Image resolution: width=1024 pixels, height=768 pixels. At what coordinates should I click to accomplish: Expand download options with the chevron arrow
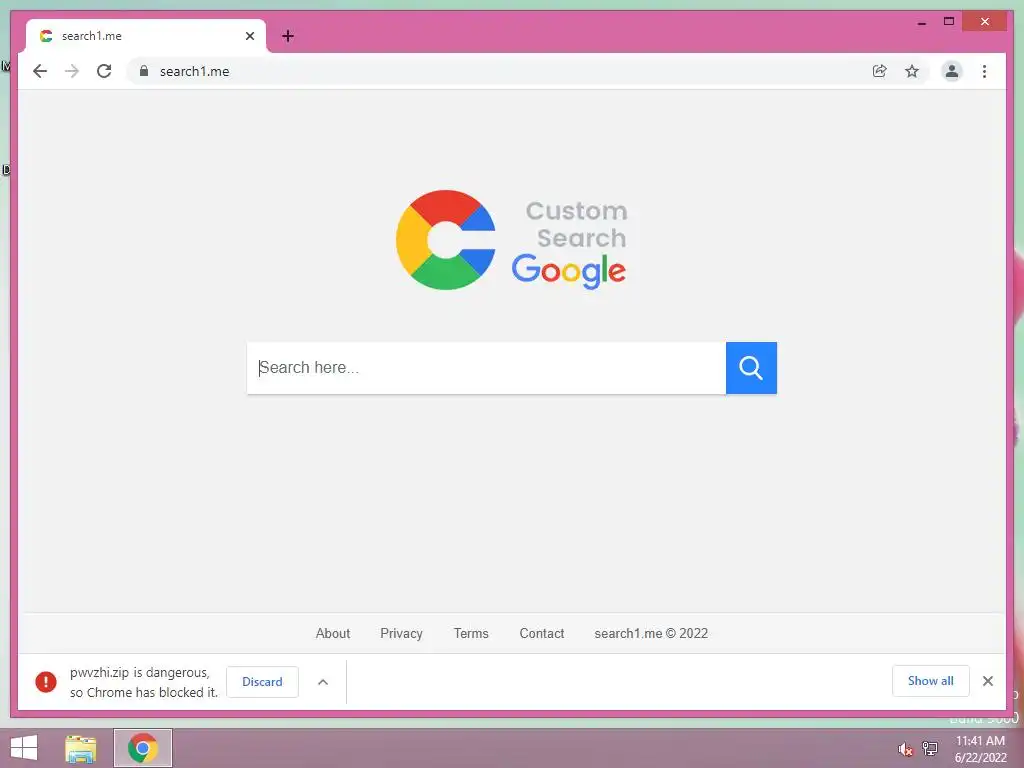pos(323,682)
